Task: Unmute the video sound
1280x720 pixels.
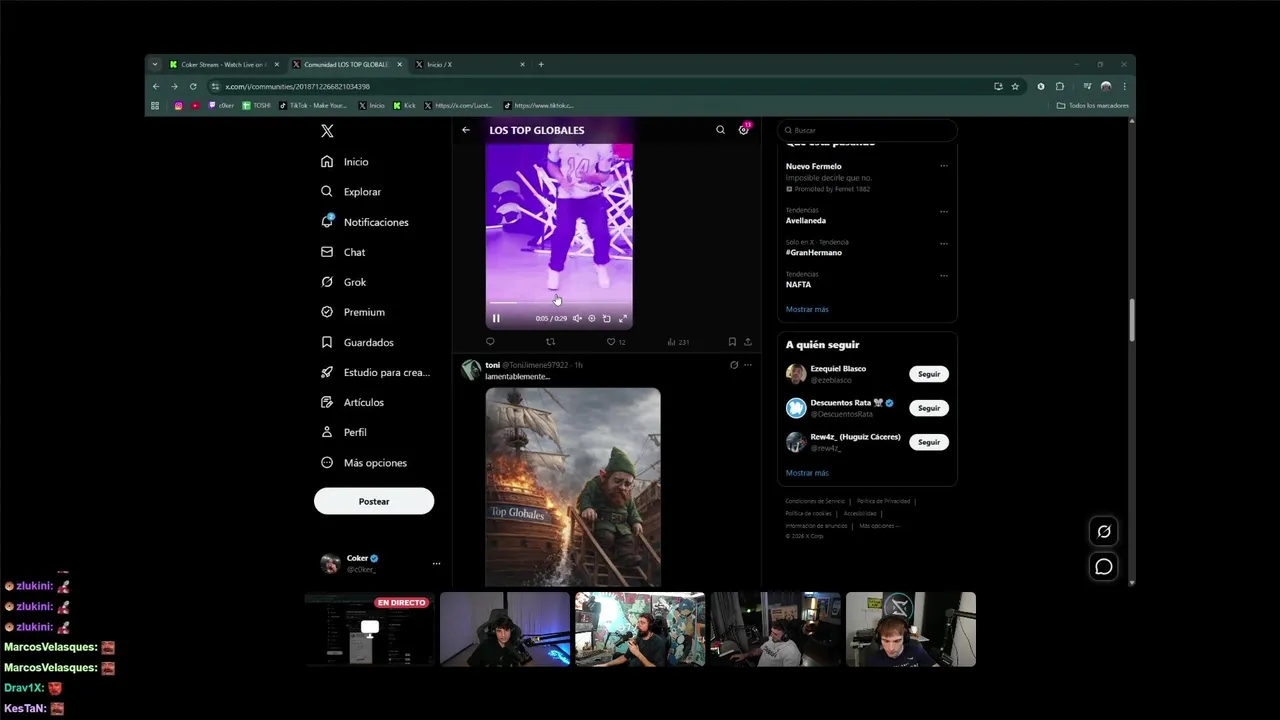Action: [577, 318]
